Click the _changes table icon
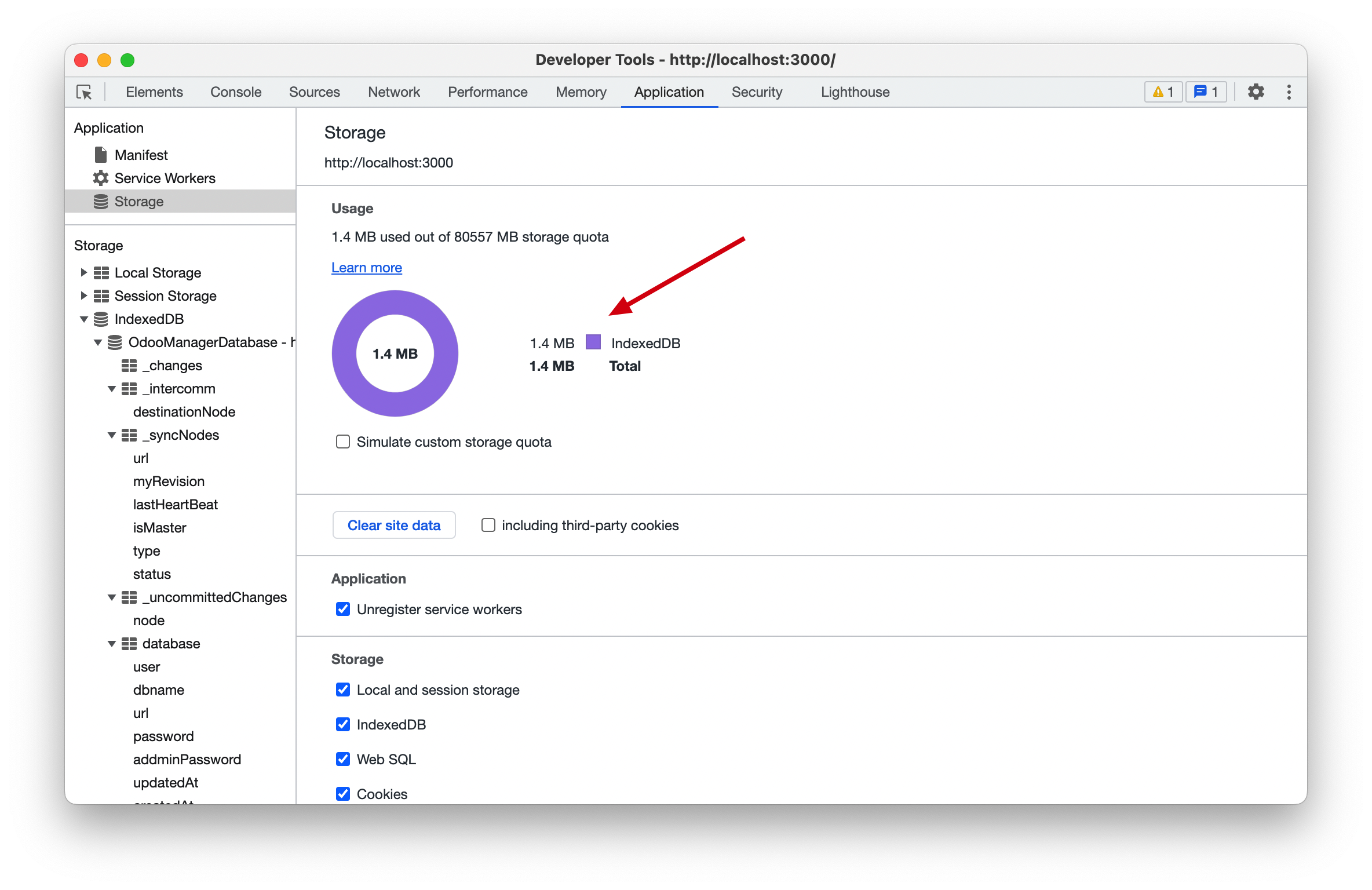This screenshot has width=1372, height=890. pyautogui.click(x=129, y=366)
